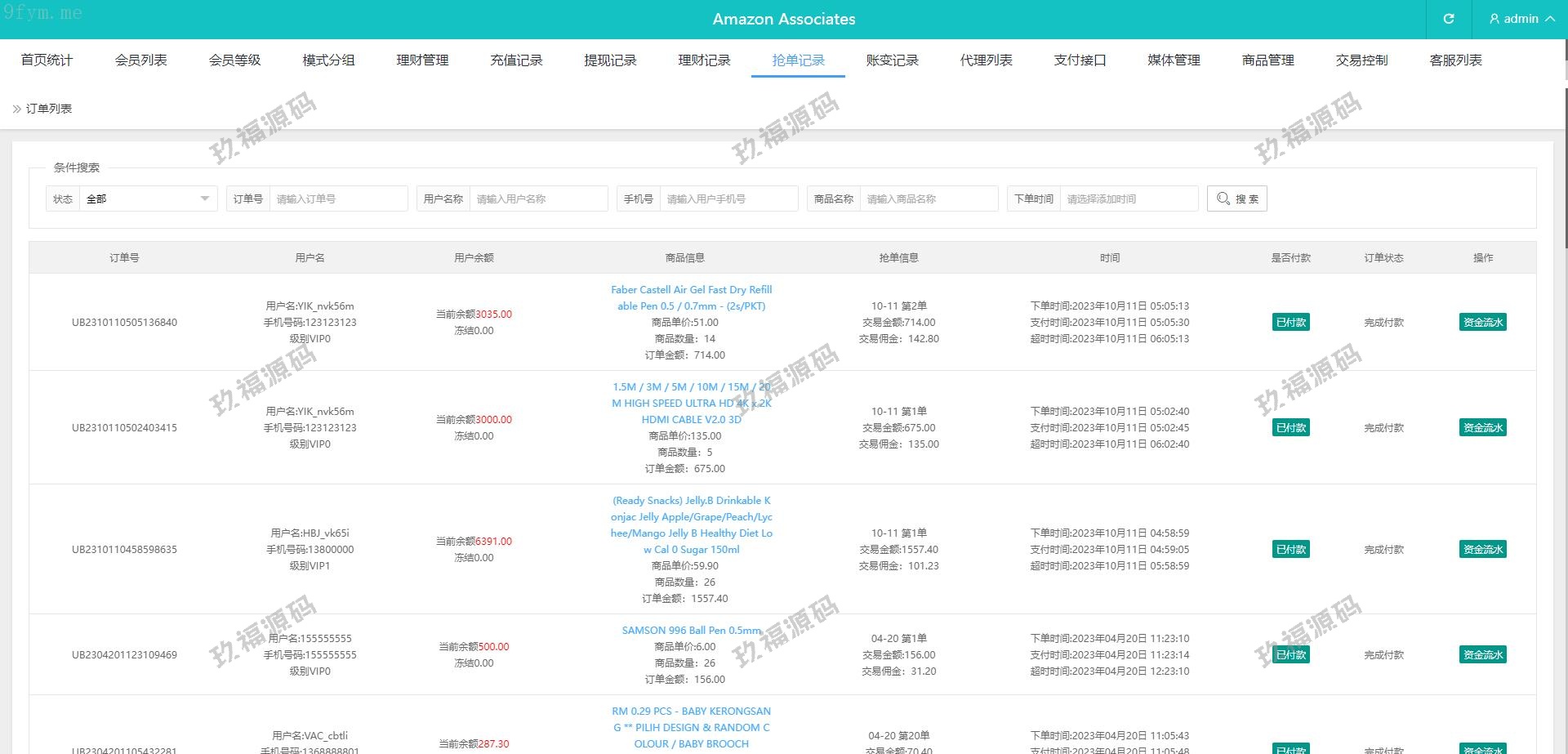
Task: Click 资金流水 for the Jelly.B order
Action: pyautogui.click(x=1482, y=549)
